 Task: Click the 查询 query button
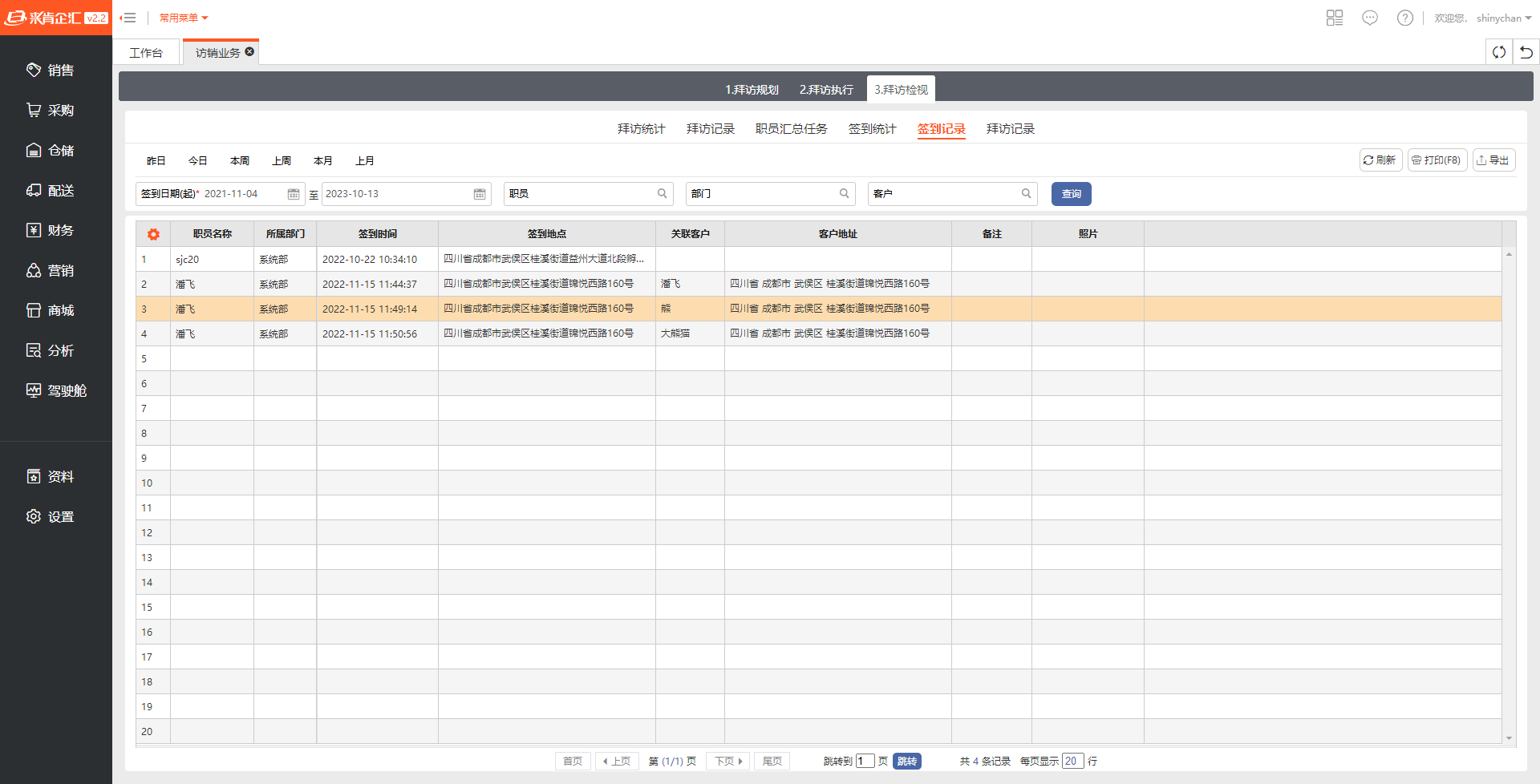point(1071,194)
